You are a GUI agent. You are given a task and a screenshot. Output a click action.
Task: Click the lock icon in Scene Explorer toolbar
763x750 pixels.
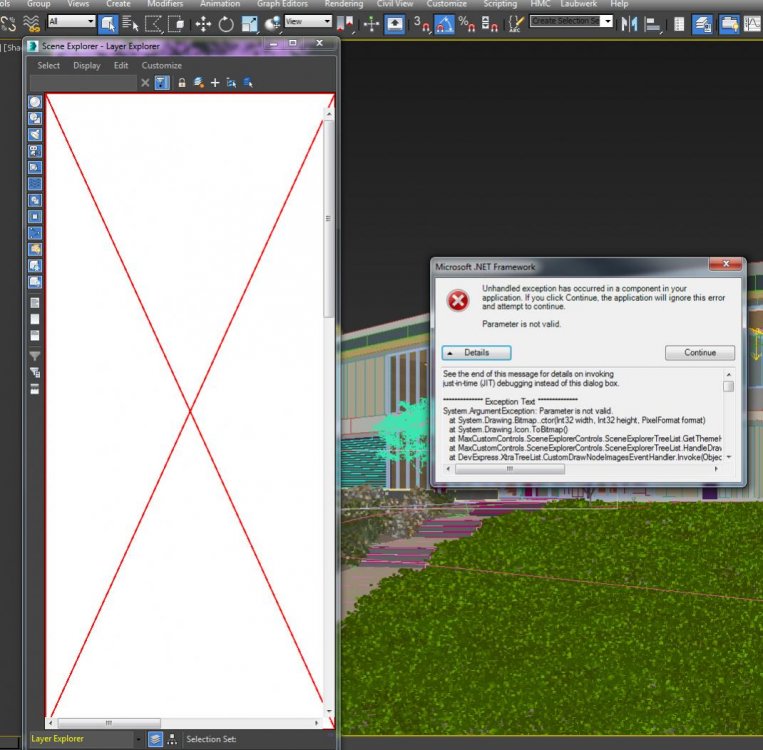click(x=182, y=83)
